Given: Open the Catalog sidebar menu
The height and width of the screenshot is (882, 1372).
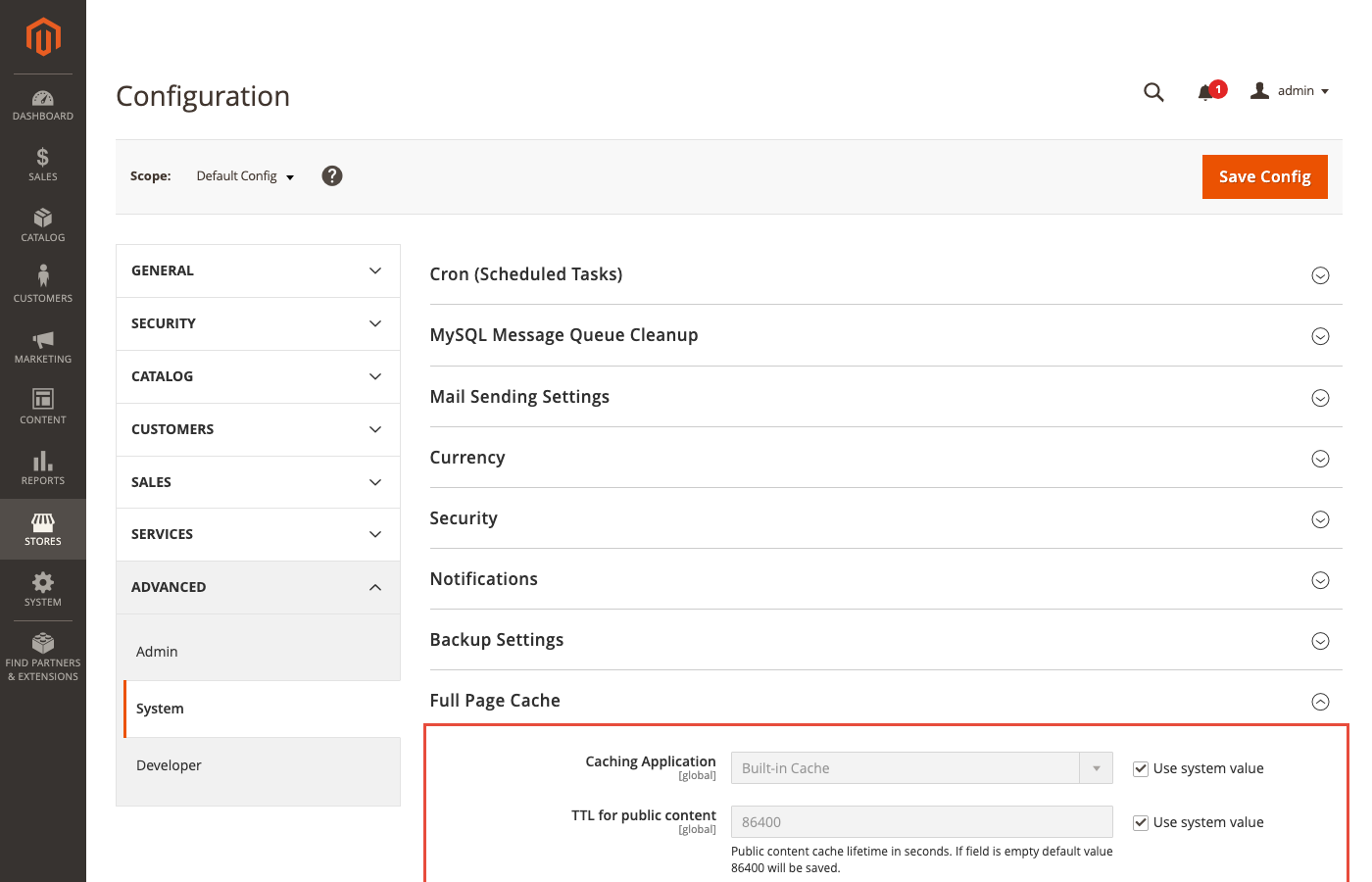Looking at the screenshot, I should point(42,226).
